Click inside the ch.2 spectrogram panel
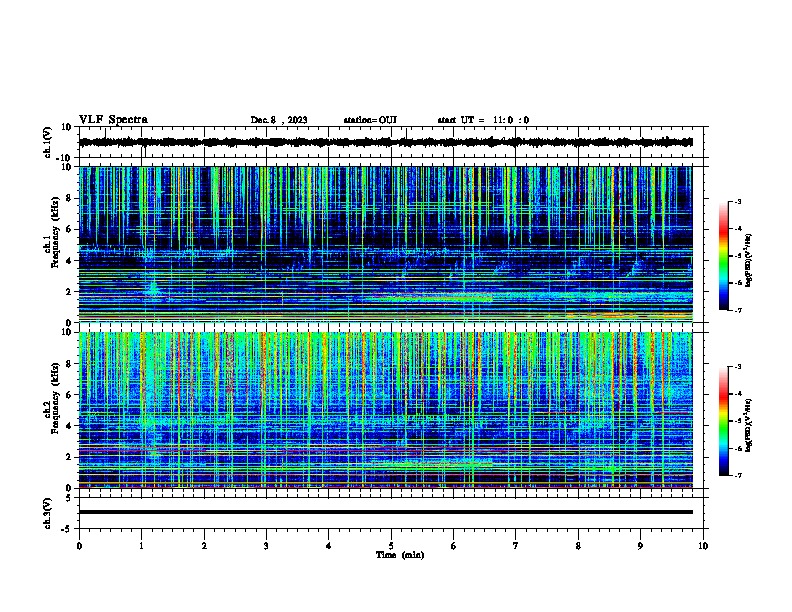Viewport: 792px width, 612px height. point(385,410)
